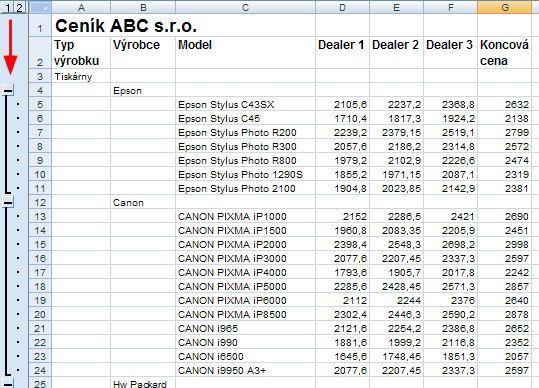Collapse the Canon group at row 12

click(8, 202)
